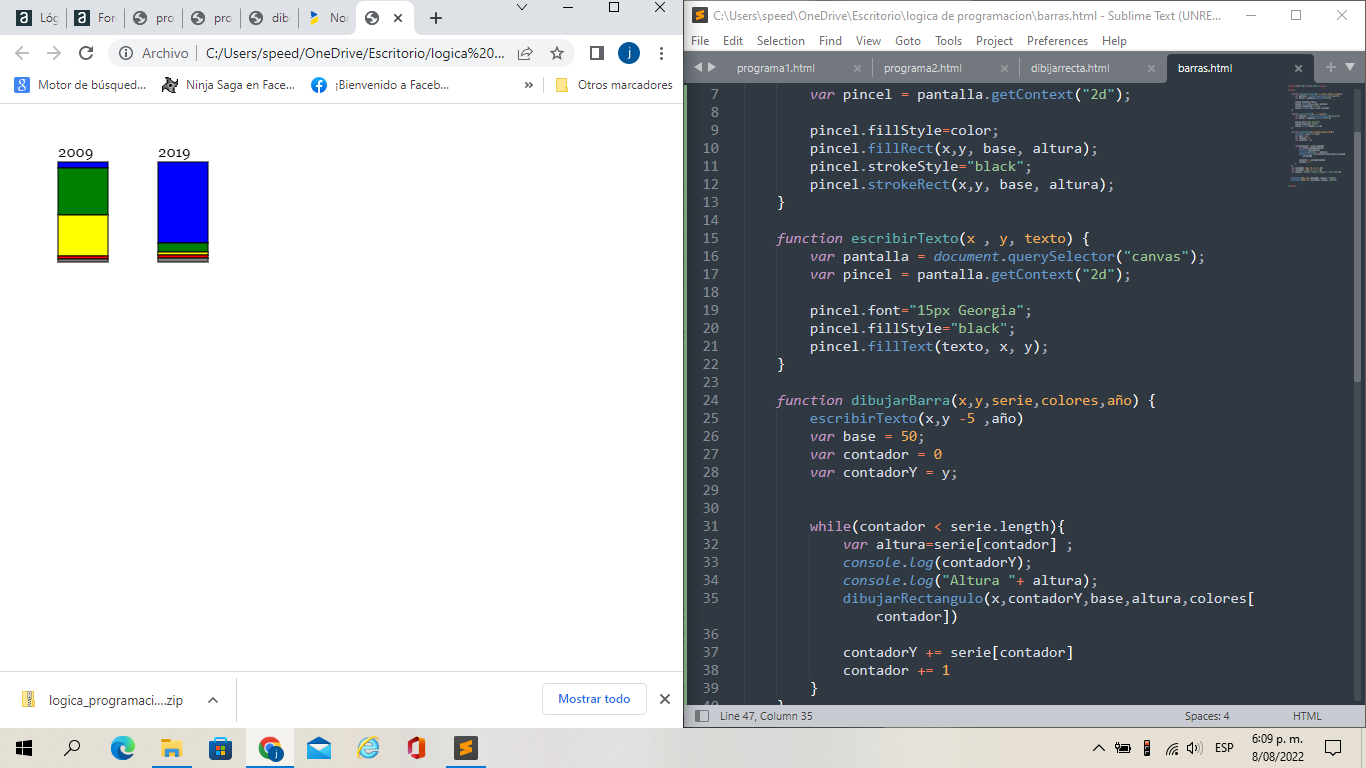
Task: Click the share icon in Chrome's address bar
Action: pyautogui.click(x=525, y=53)
